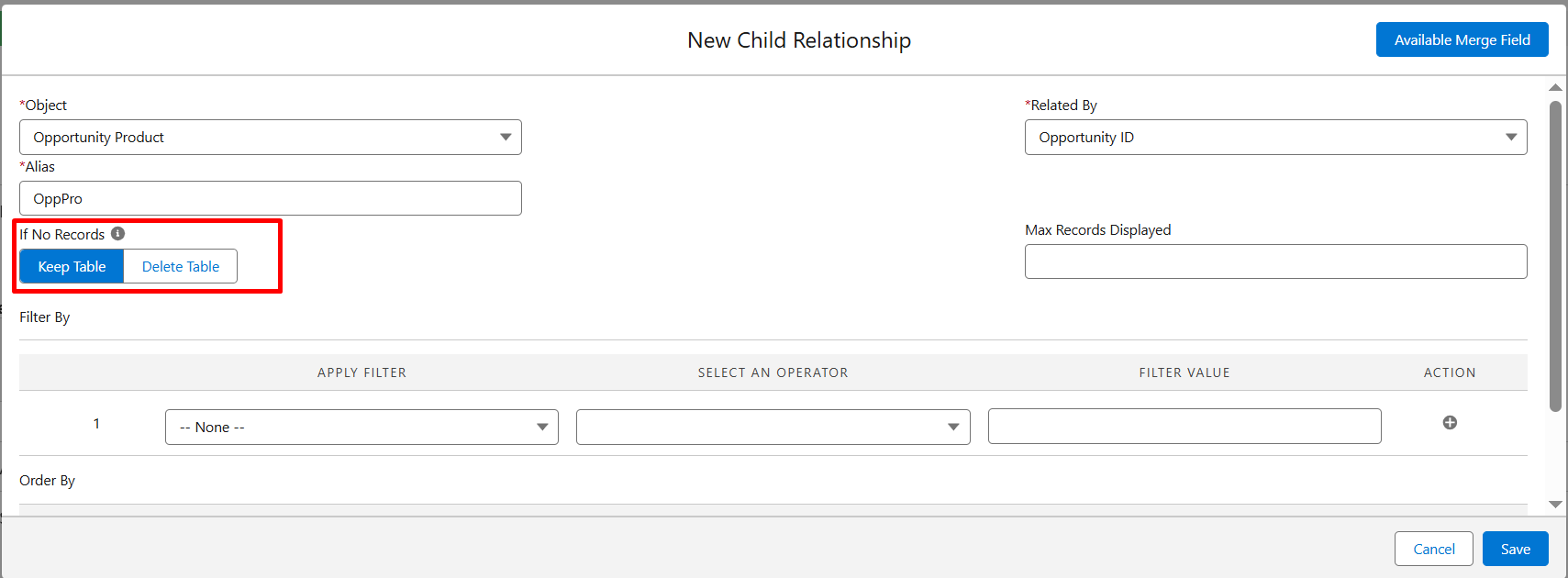Click the Order By section heading

click(48, 481)
